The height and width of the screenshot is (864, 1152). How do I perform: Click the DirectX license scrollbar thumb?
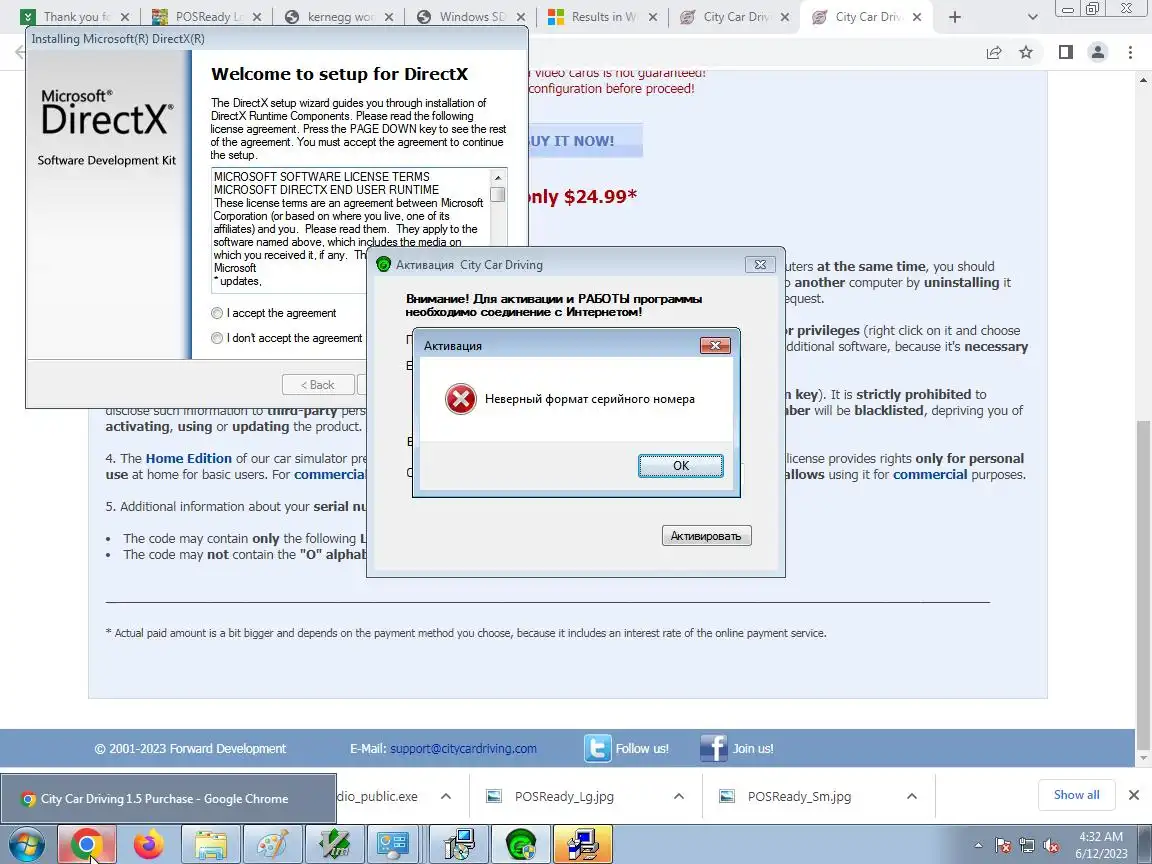pos(498,195)
